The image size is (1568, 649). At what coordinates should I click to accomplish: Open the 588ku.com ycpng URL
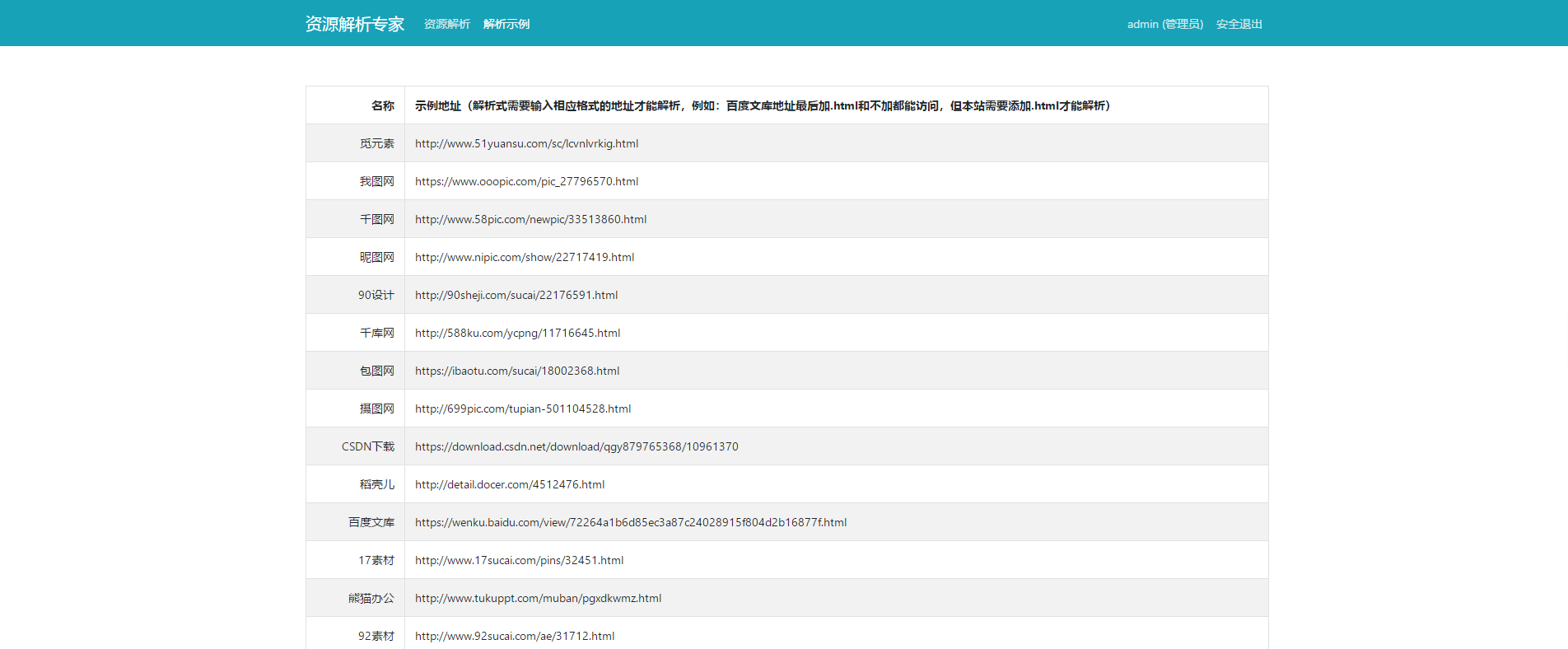click(517, 333)
